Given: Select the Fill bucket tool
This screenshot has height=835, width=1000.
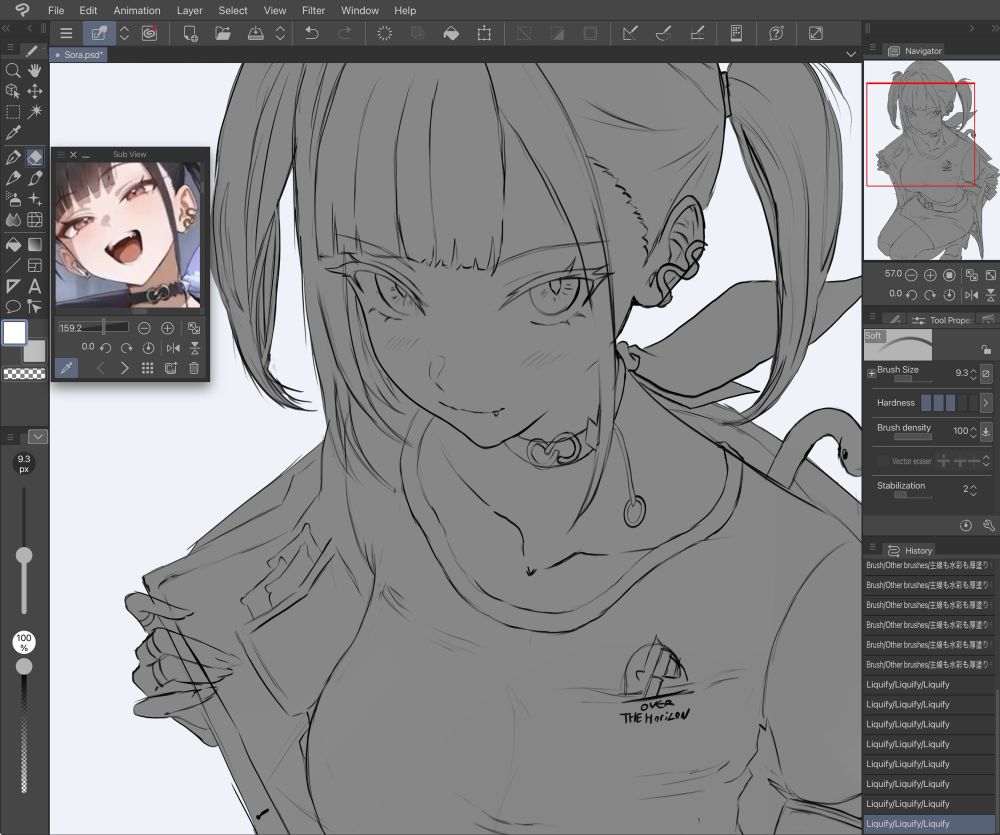Looking at the screenshot, I should click(x=13, y=244).
